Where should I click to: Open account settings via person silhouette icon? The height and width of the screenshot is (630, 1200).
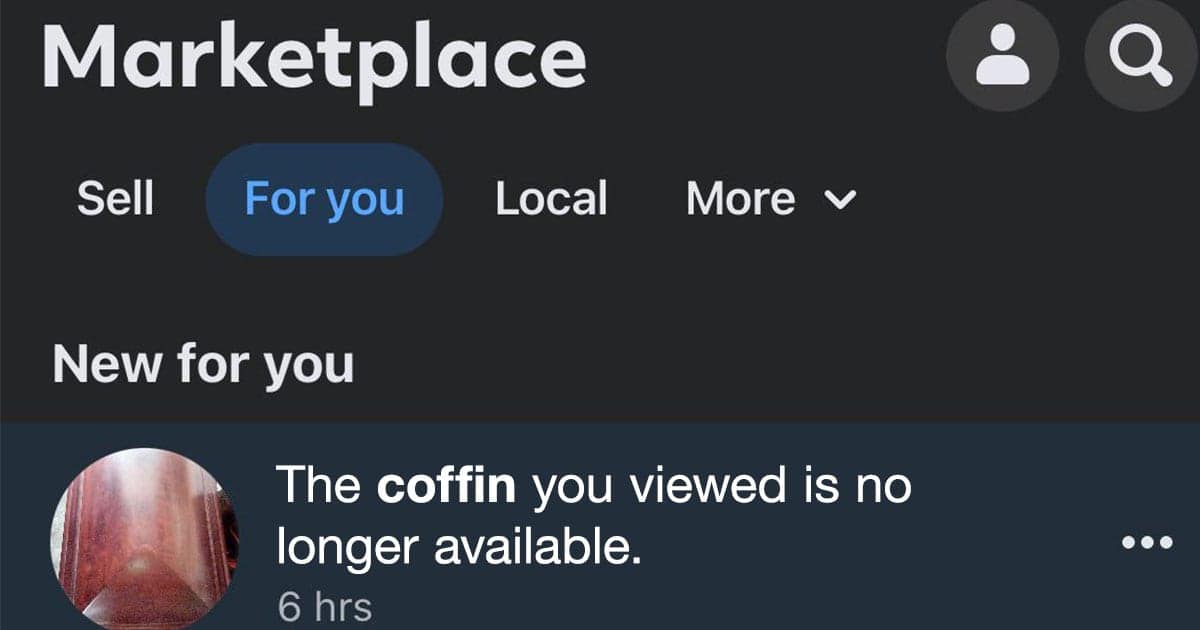(x=1003, y=55)
